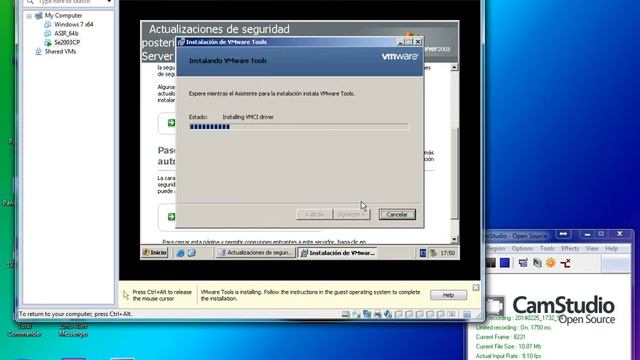Switch to Actualizaciones de seguridad taskbar button
This screenshot has height=360, width=640.
(256, 253)
